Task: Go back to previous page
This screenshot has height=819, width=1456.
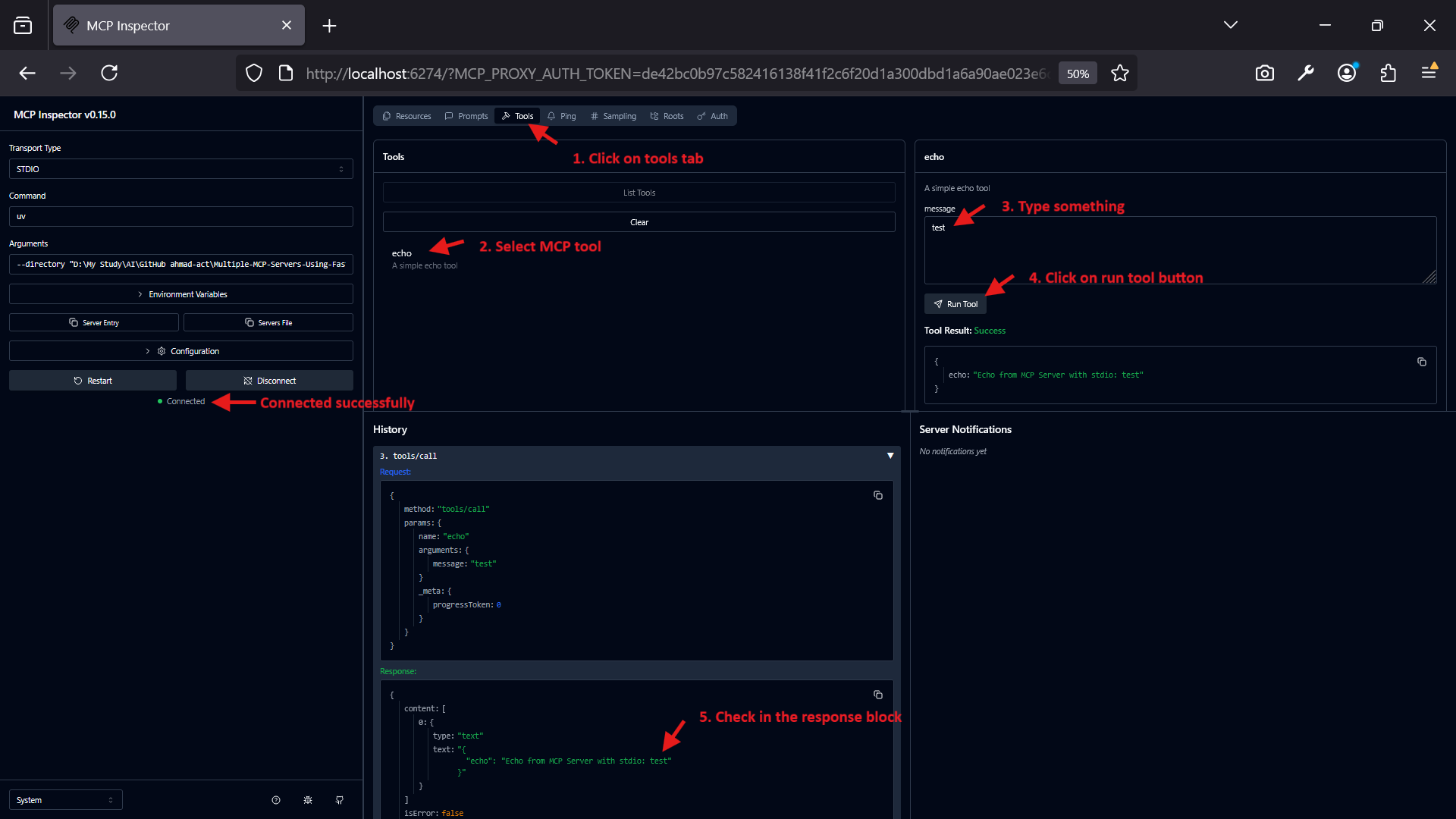Action: 27,73
